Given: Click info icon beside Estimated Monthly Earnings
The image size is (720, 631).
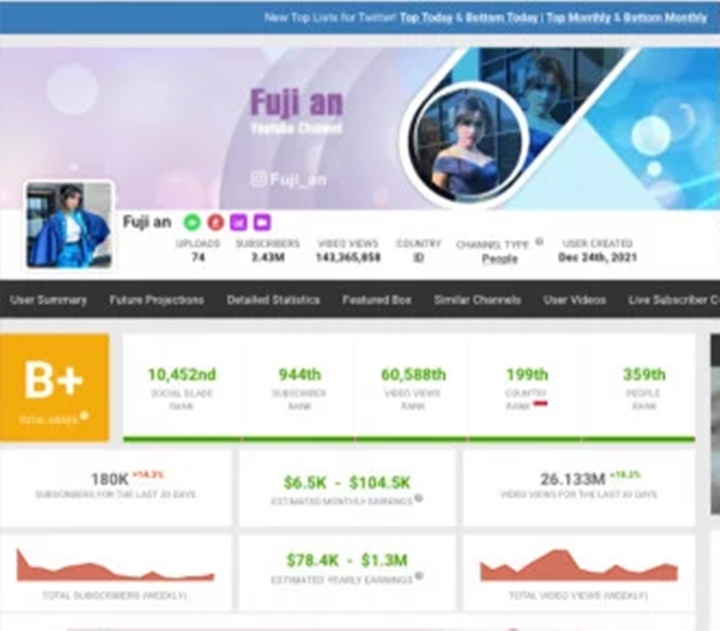Looking at the screenshot, I should click(419, 498).
